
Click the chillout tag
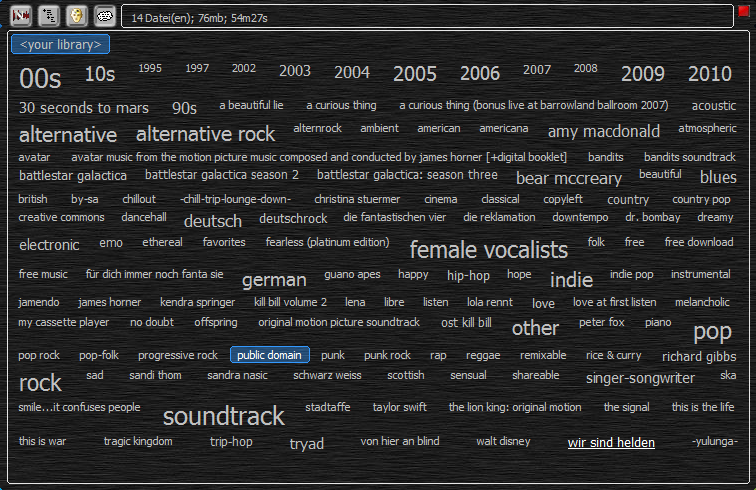coord(139,199)
